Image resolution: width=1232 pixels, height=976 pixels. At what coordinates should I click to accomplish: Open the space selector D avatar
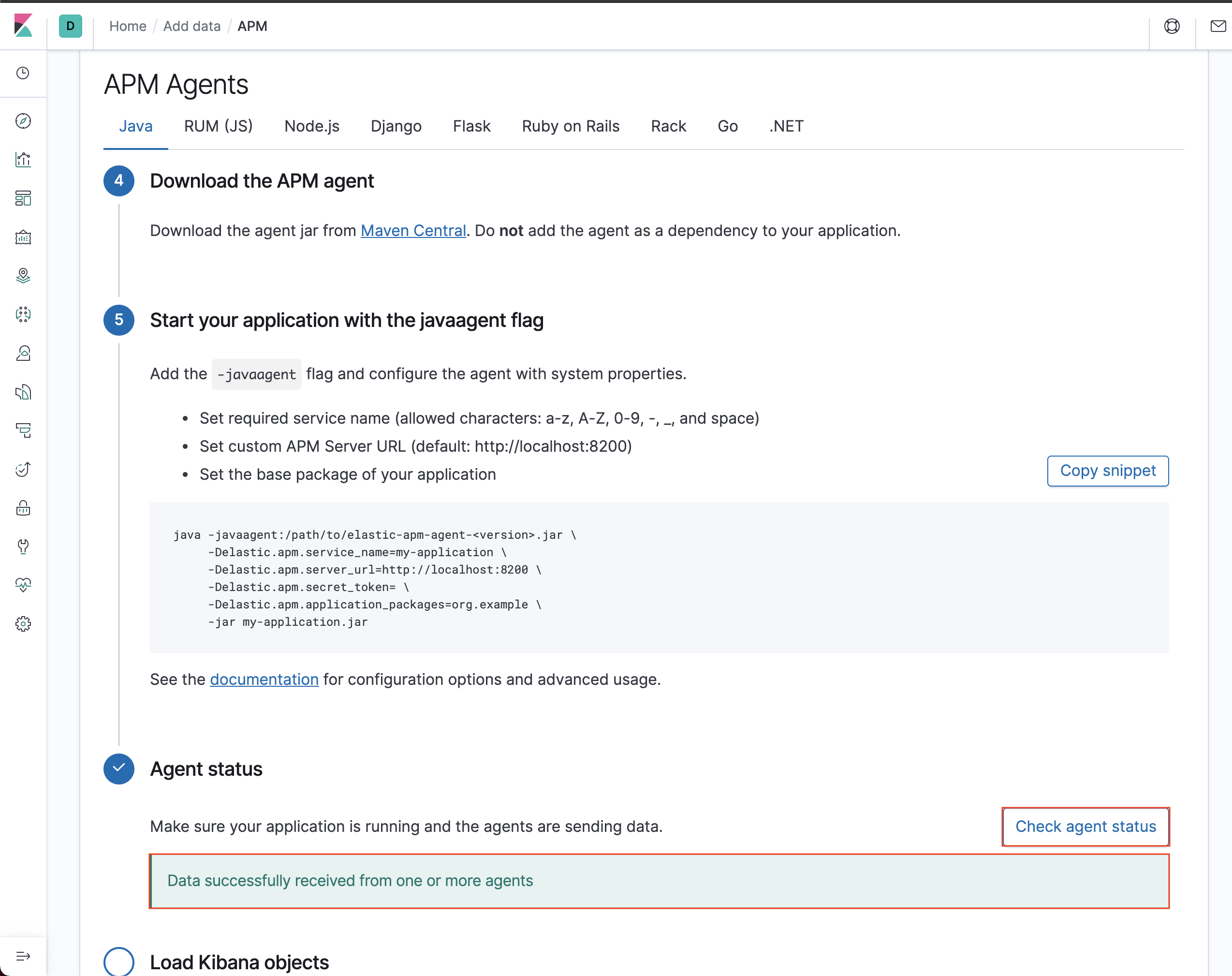(70, 26)
